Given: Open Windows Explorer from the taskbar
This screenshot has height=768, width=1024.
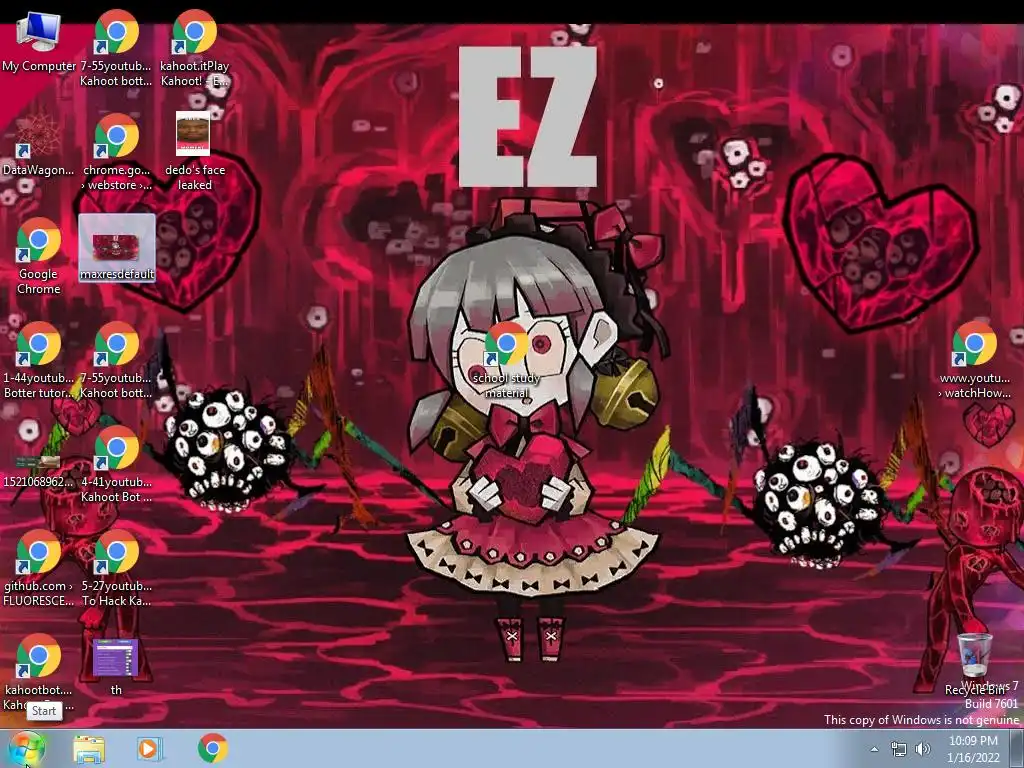Looking at the screenshot, I should (89, 749).
